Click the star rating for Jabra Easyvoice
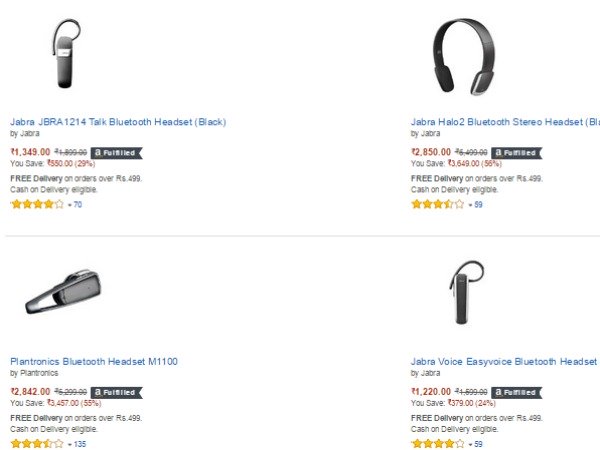 pos(437,444)
